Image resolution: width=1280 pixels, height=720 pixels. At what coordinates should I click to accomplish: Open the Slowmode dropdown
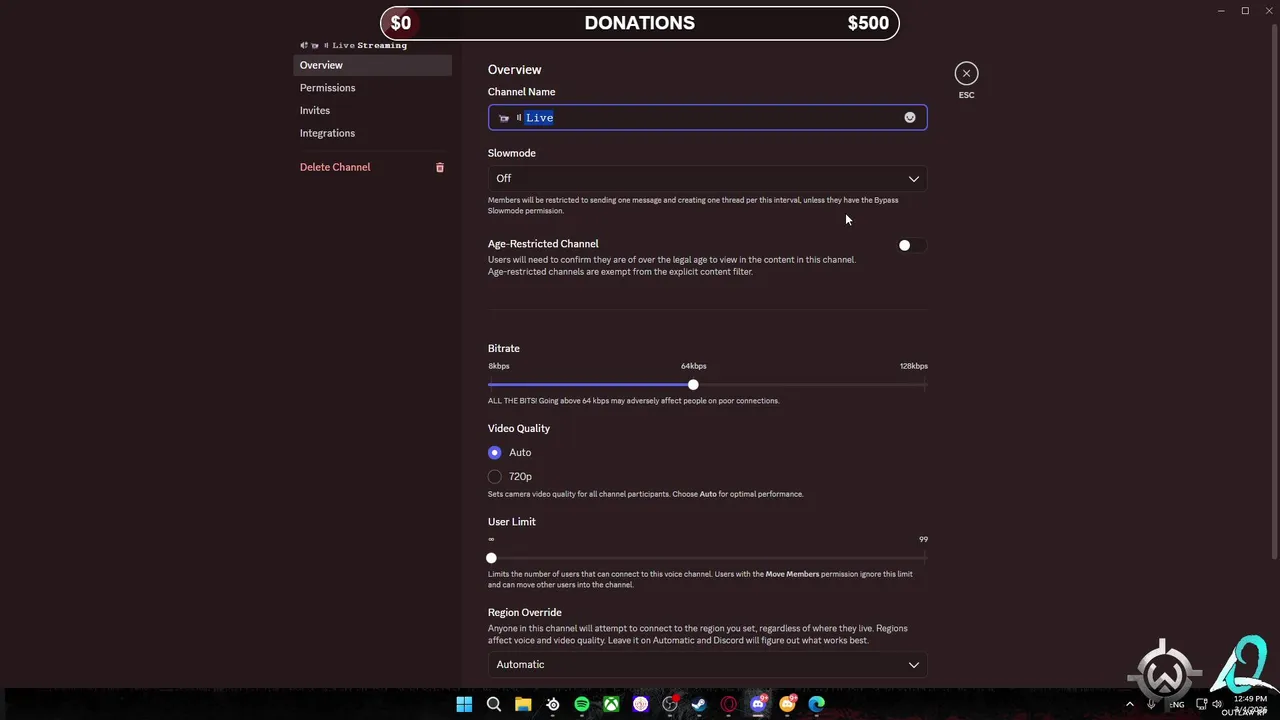tap(707, 178)
